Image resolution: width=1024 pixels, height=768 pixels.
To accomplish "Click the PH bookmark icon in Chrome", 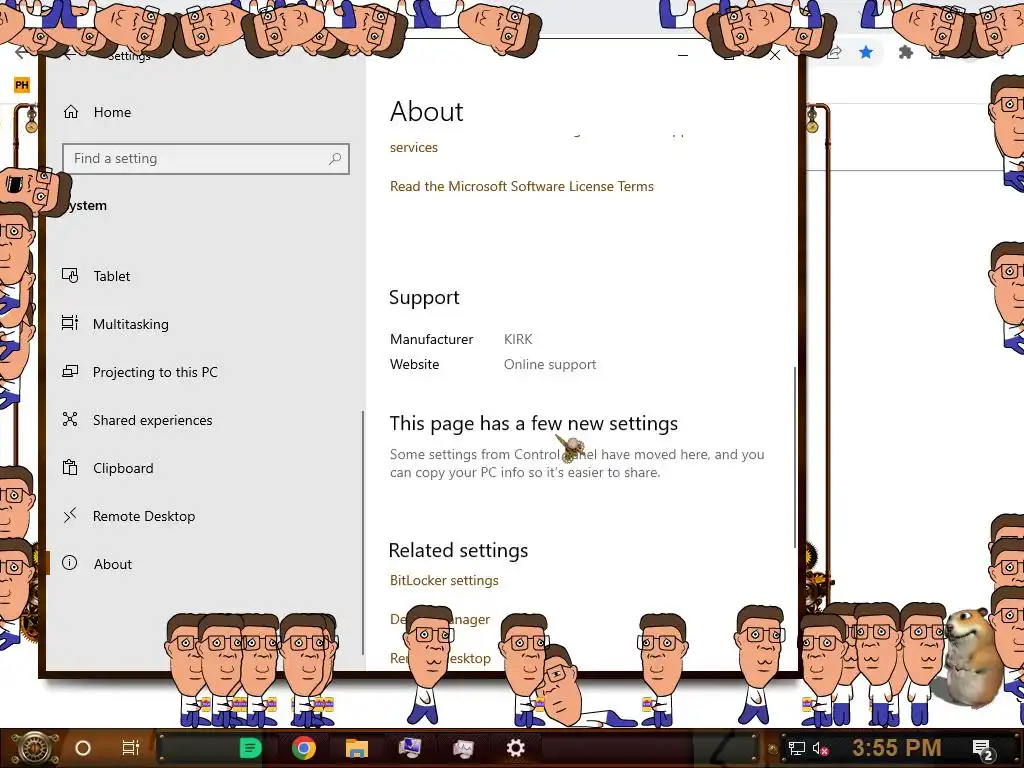I will [x=22, y=85].
